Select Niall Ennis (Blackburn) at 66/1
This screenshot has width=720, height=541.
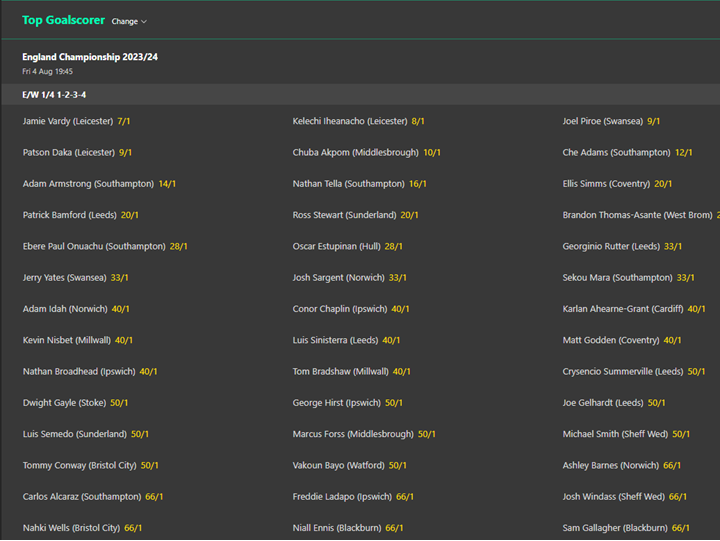(348, 527)
